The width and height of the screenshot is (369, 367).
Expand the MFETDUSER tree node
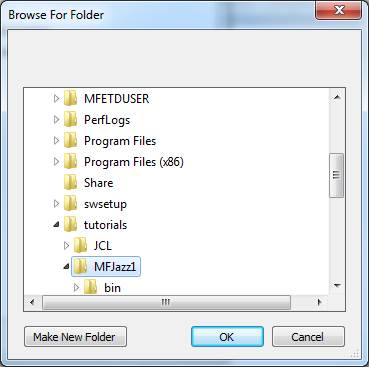pyautogui.click(x=56, y=98)
